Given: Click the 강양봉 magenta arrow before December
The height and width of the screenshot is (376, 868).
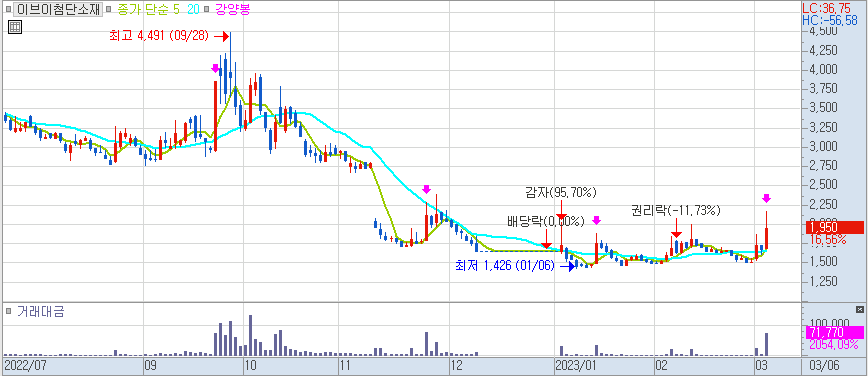Looking at the screenshot, I should [x=426, y=189].
